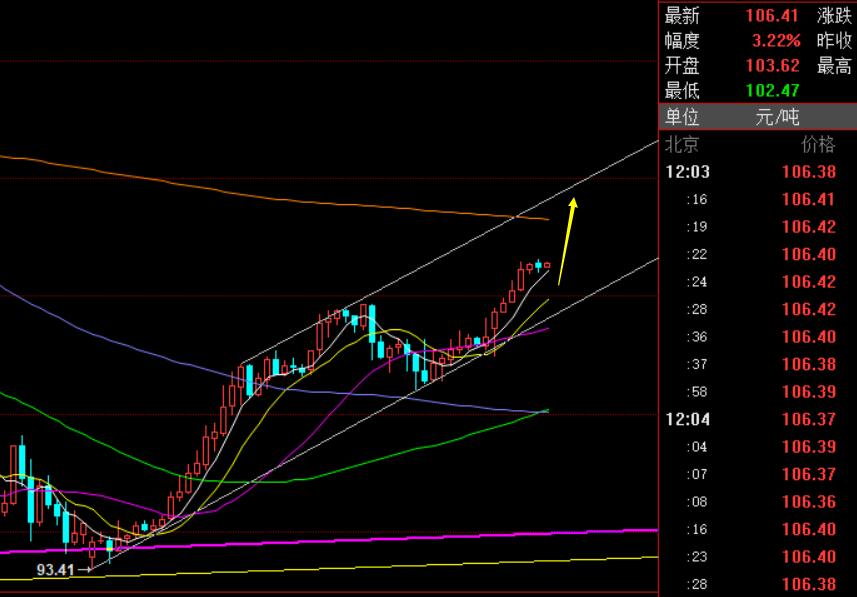Click the latest price value 106.41

pos(772,15)
